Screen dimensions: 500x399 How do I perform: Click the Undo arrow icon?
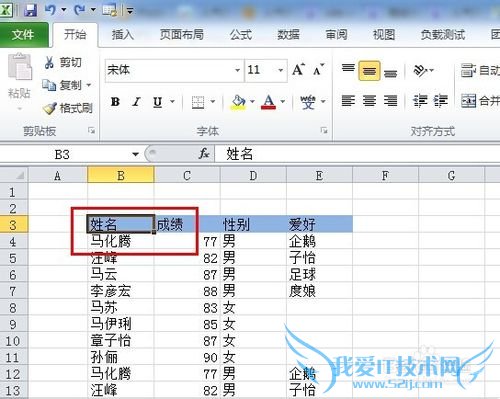coord(50,10)
